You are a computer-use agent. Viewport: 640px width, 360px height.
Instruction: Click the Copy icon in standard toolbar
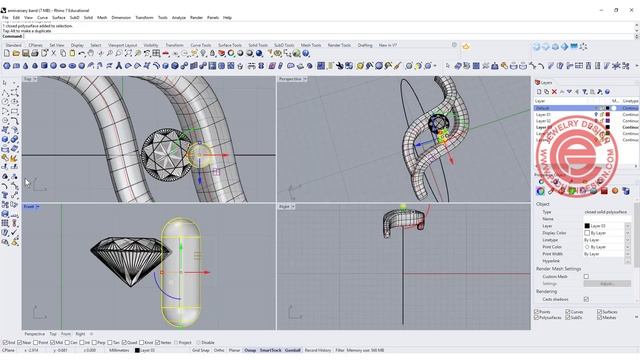[63, 53]
